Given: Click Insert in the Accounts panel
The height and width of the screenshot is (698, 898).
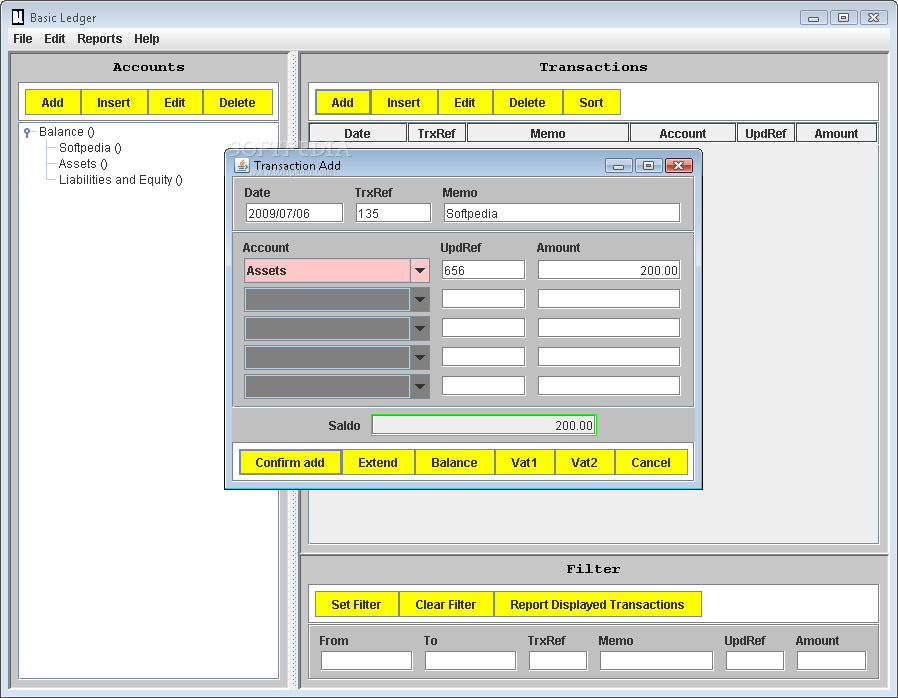Looking at the screenshot, I should [113, 102].
